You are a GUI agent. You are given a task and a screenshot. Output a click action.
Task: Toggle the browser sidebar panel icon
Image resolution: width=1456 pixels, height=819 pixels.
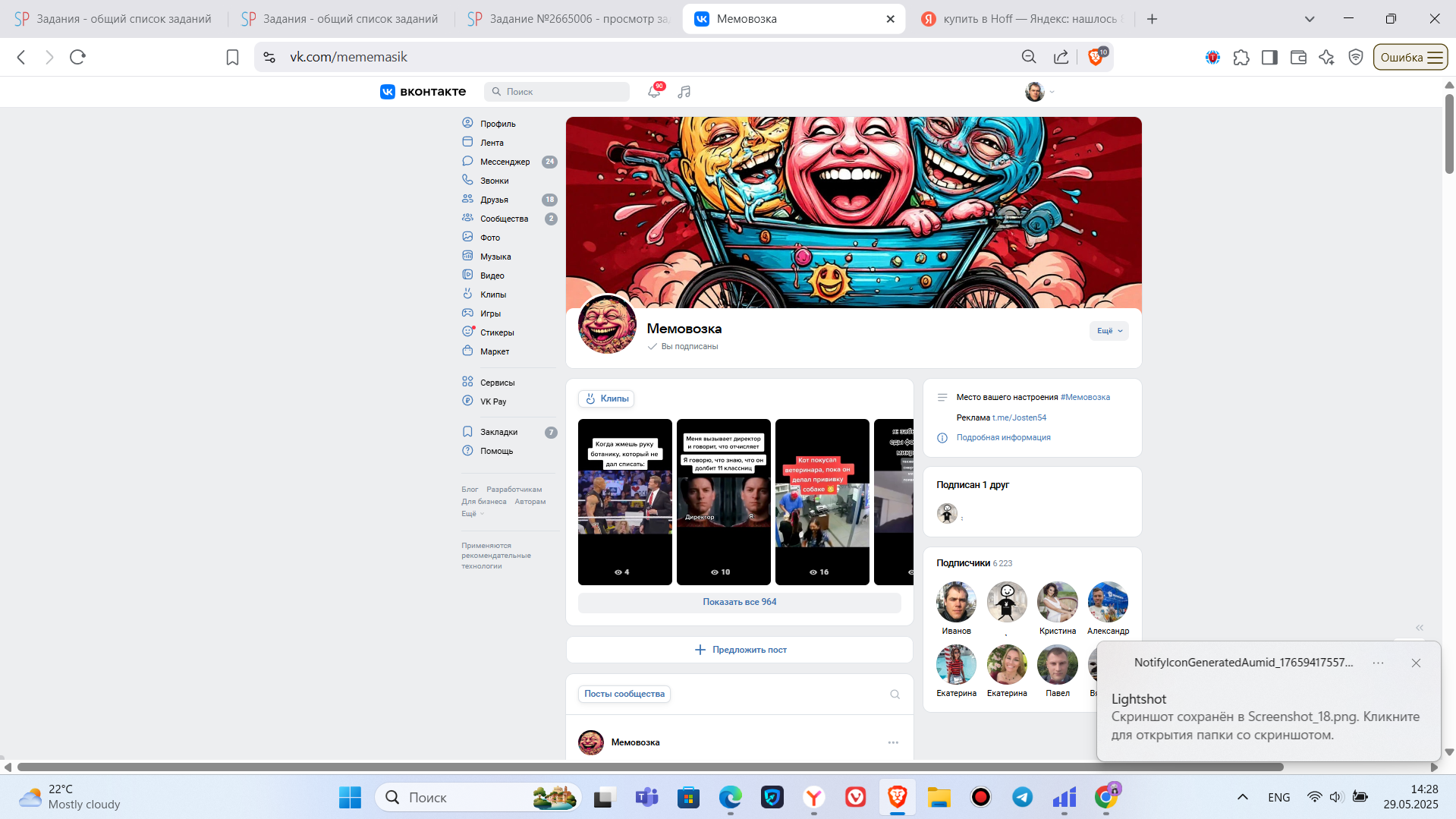point(1269,58)
